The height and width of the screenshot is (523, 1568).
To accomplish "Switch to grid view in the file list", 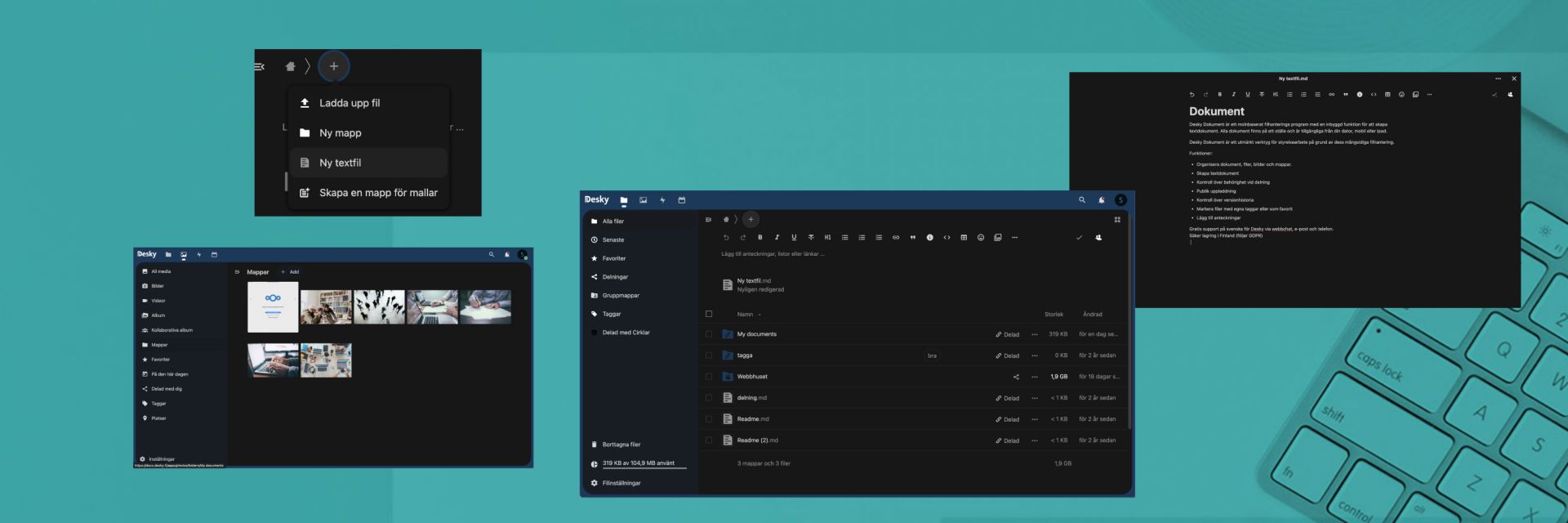I will (1117, 220).
